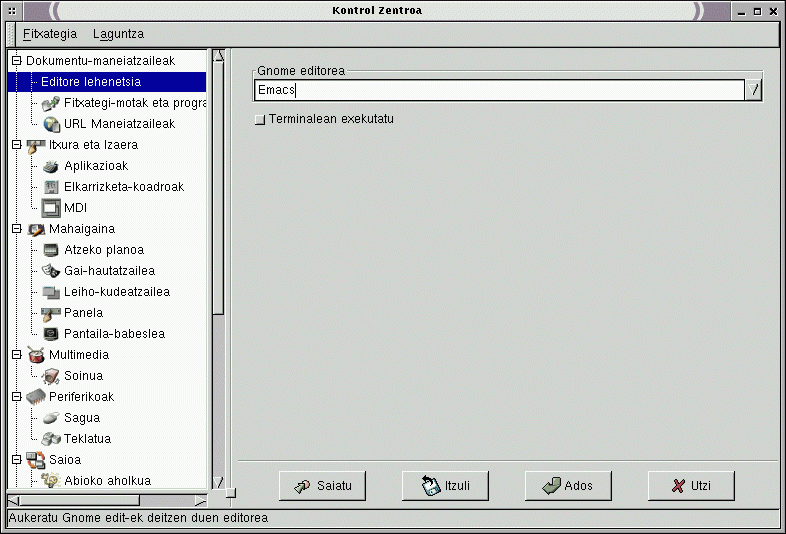
Task: Click the Abioko aholkua icon
Action: [x=51, y=480]
